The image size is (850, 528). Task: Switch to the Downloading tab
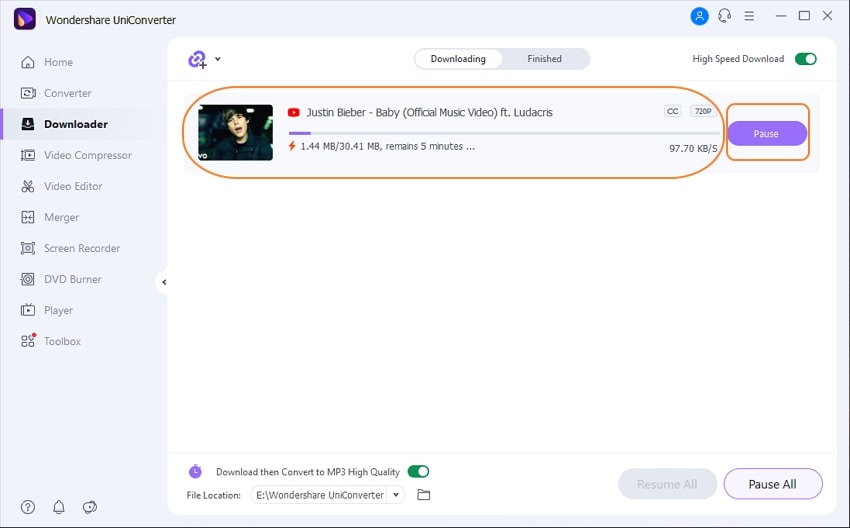[458, 59]
